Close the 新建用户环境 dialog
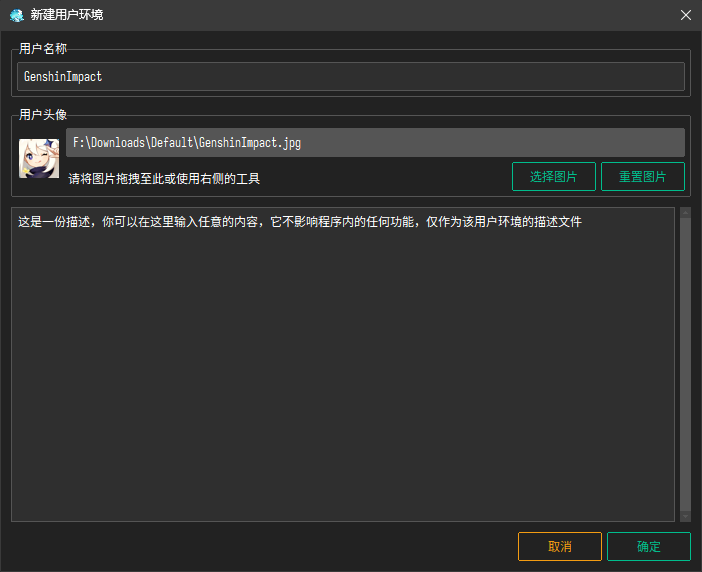The width and height of the screenshot is (702, 572). (x=685, y=15)
